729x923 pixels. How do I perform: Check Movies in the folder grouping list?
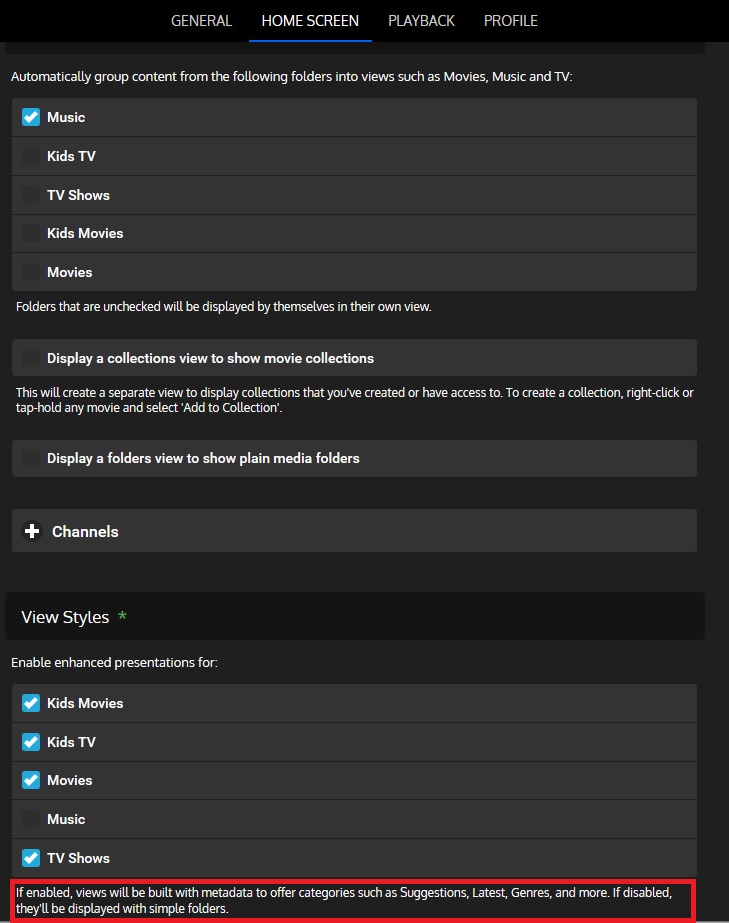pyautogui.click(x=31, y=272)
